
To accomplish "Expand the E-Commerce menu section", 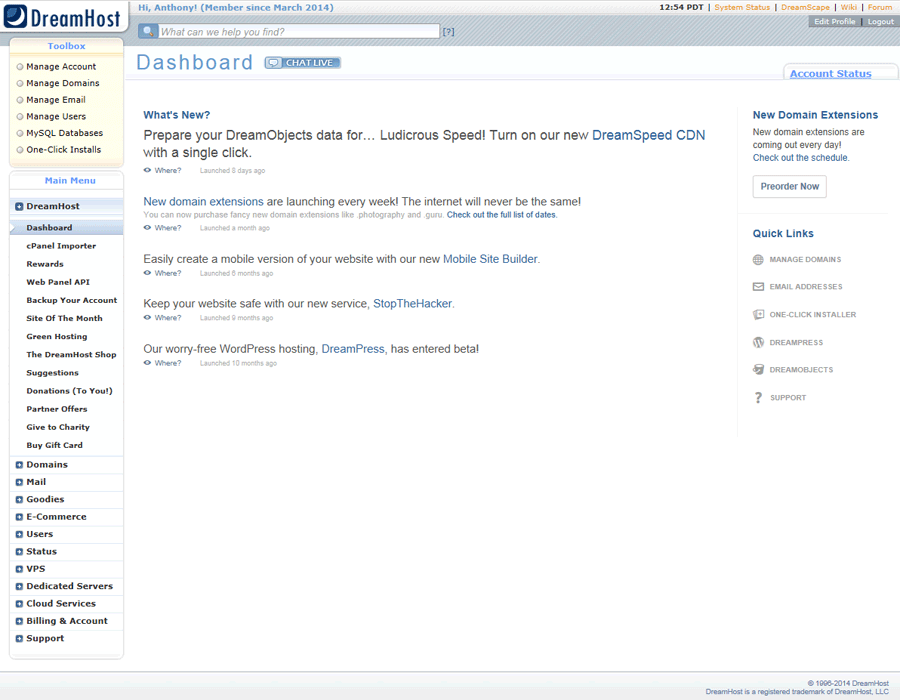I will (x=19, y=517).
